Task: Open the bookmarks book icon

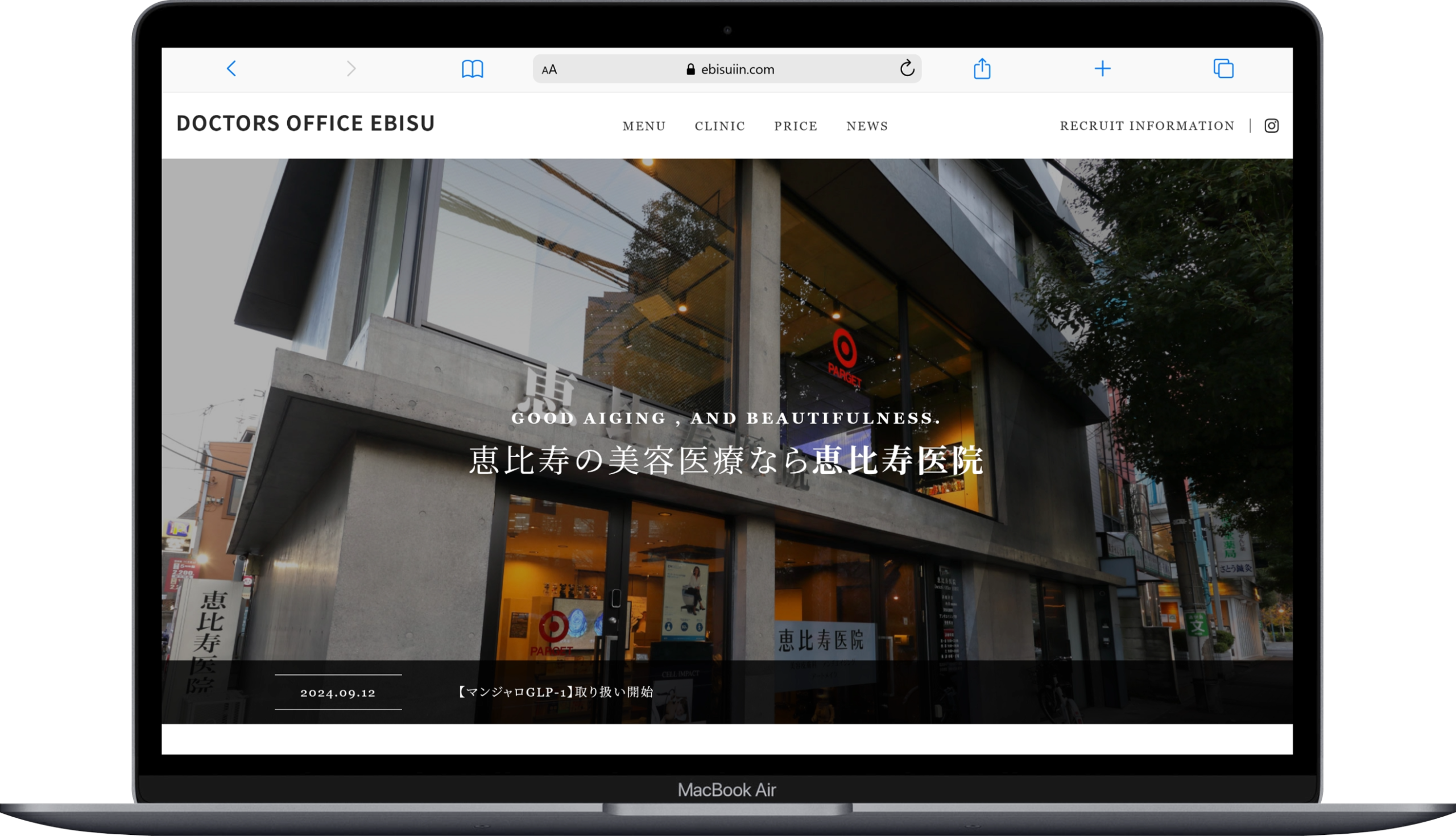Action: tap(472, 69)
